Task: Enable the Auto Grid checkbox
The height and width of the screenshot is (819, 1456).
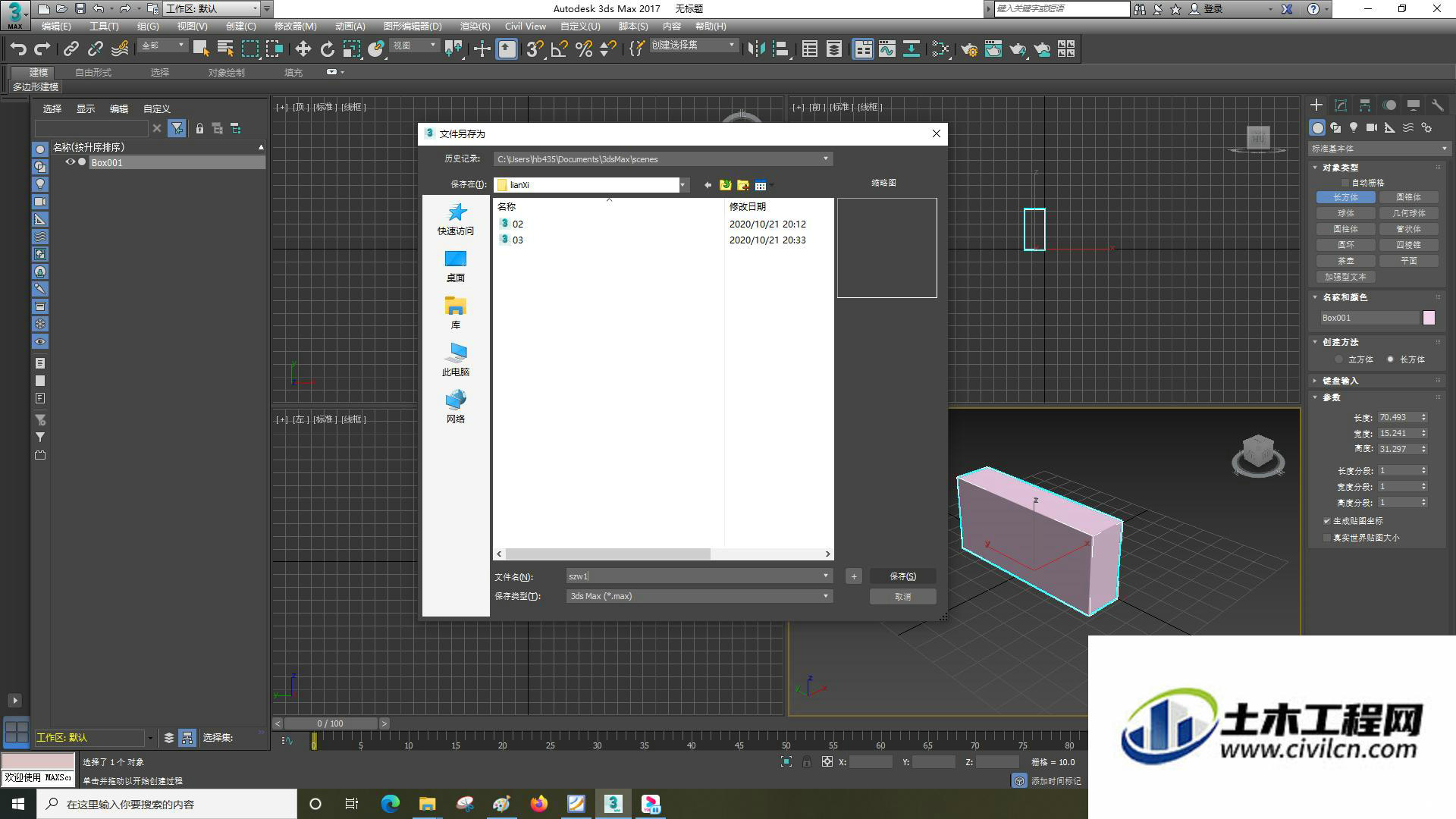Action: tap(1345, 183)
